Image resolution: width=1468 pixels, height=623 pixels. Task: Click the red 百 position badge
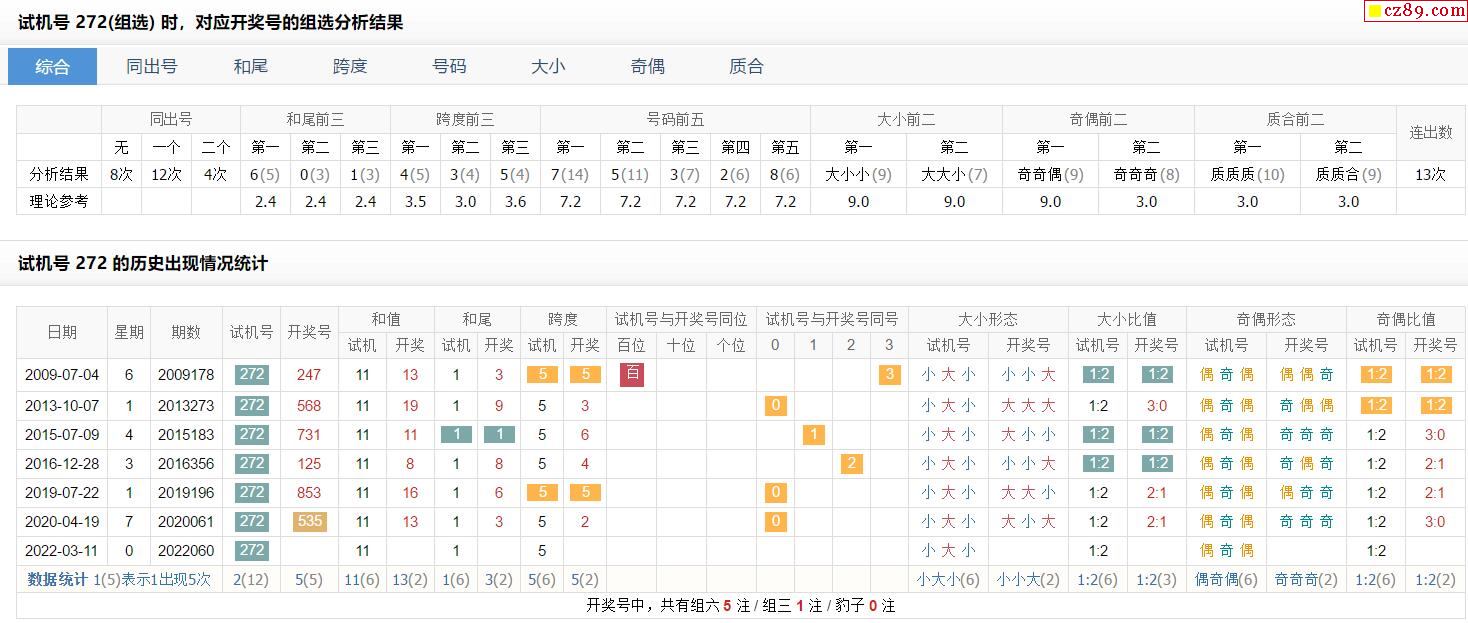[631, 375]
